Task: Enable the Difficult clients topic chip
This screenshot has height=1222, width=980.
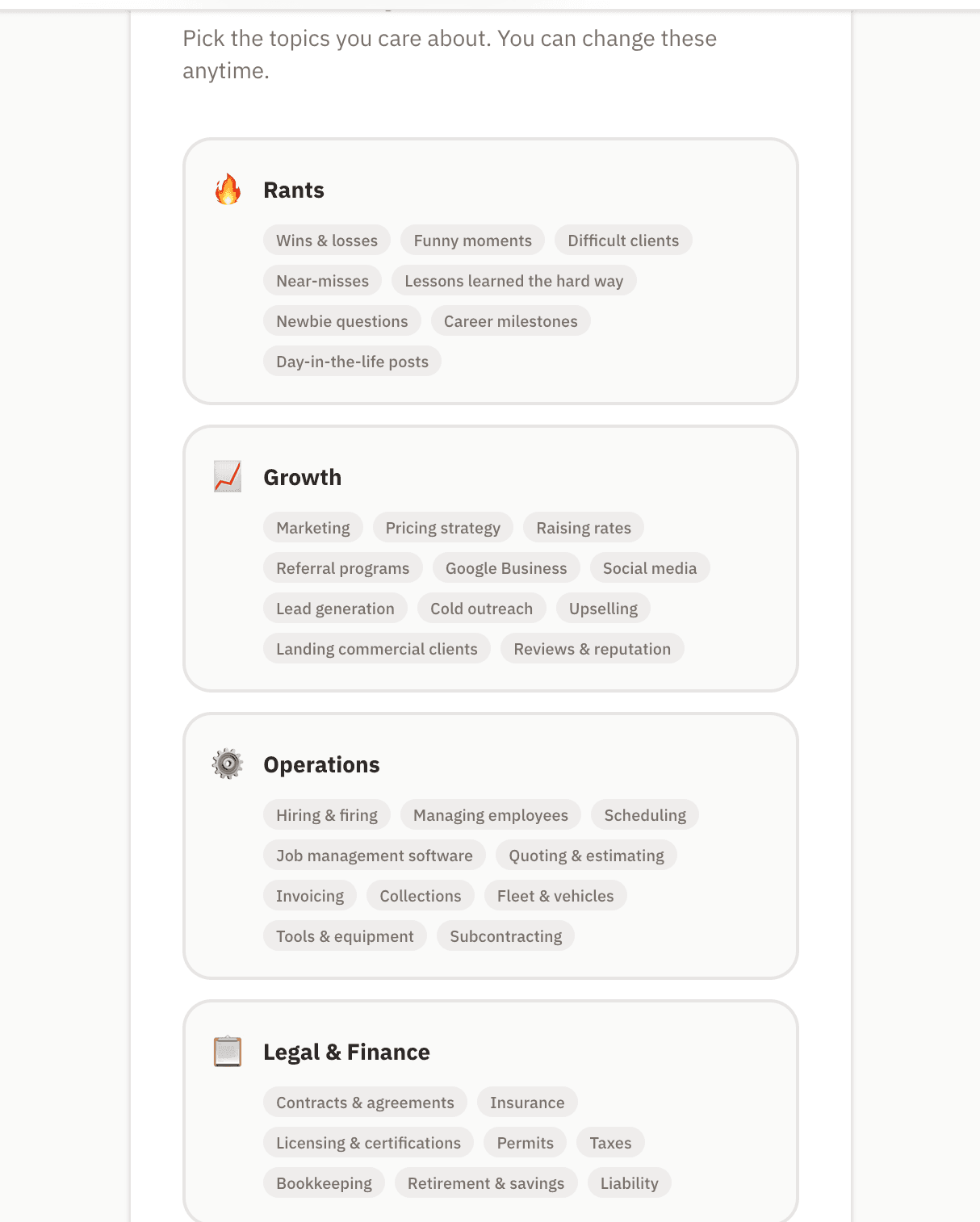Action: pos(623,241)
